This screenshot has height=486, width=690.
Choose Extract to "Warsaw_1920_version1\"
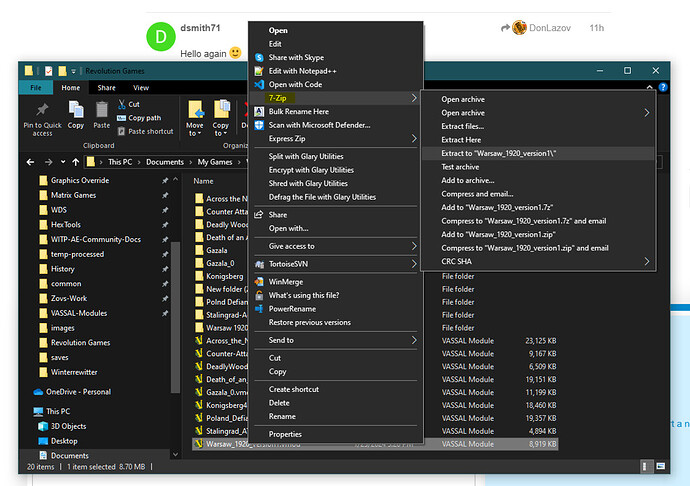point(537,153)
